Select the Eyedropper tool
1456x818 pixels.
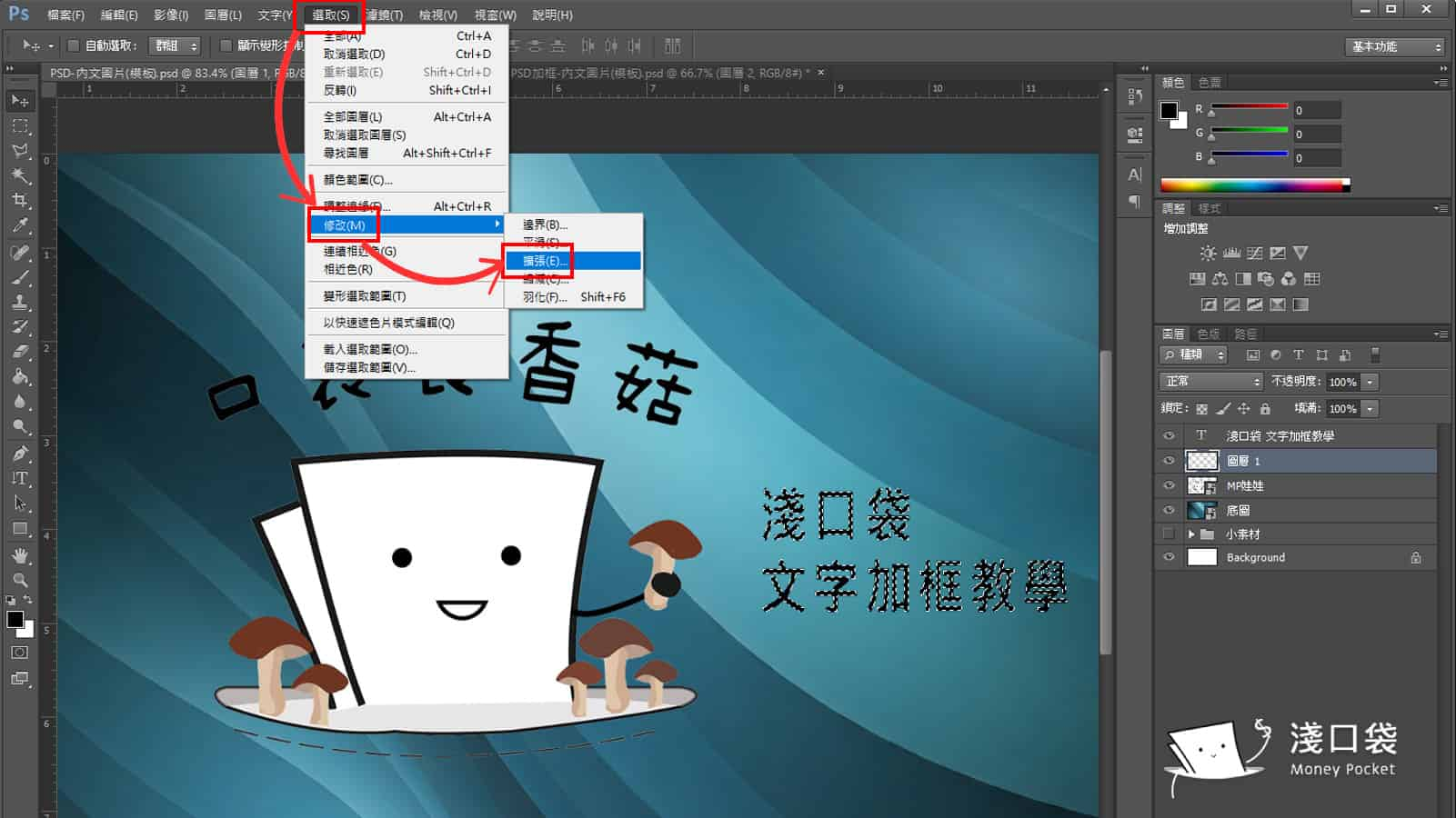[20, 226]
